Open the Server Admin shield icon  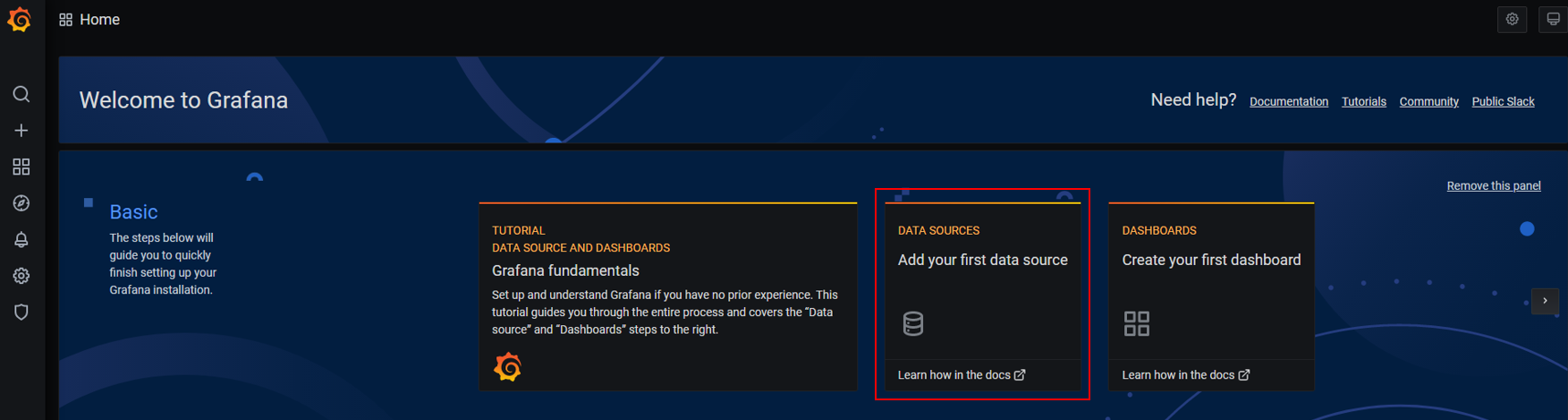(21, 313)
